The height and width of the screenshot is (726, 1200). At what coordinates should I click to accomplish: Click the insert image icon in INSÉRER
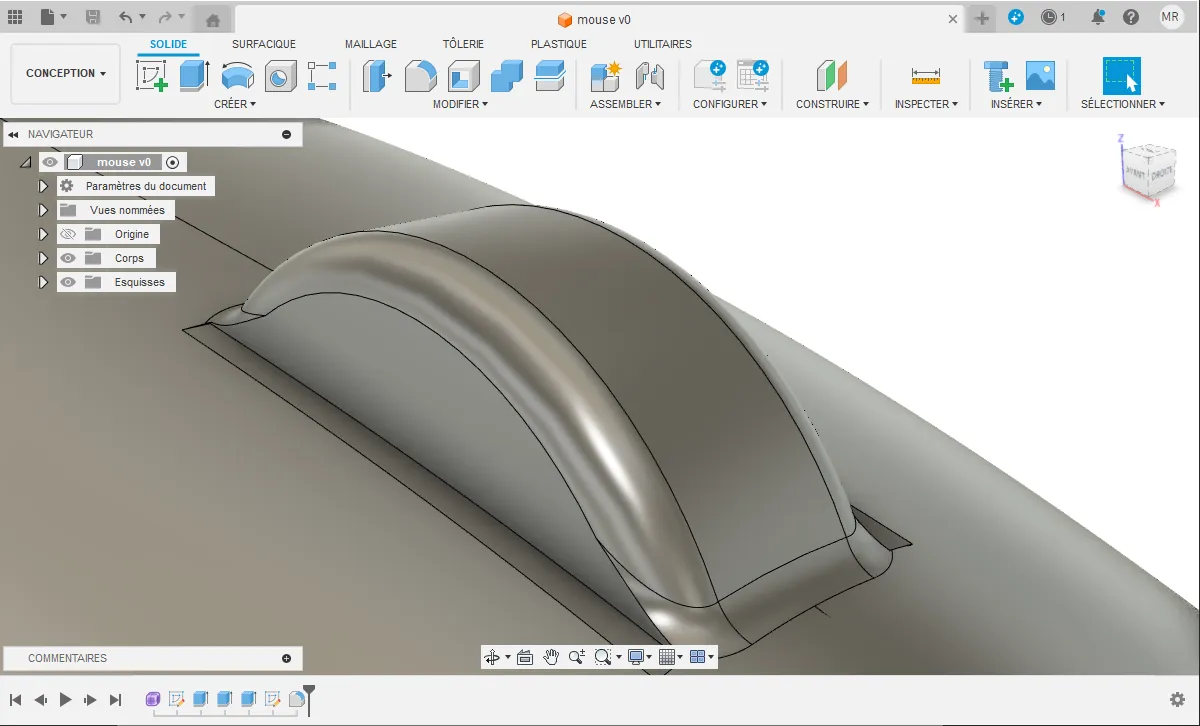(x=1040, y=76)
